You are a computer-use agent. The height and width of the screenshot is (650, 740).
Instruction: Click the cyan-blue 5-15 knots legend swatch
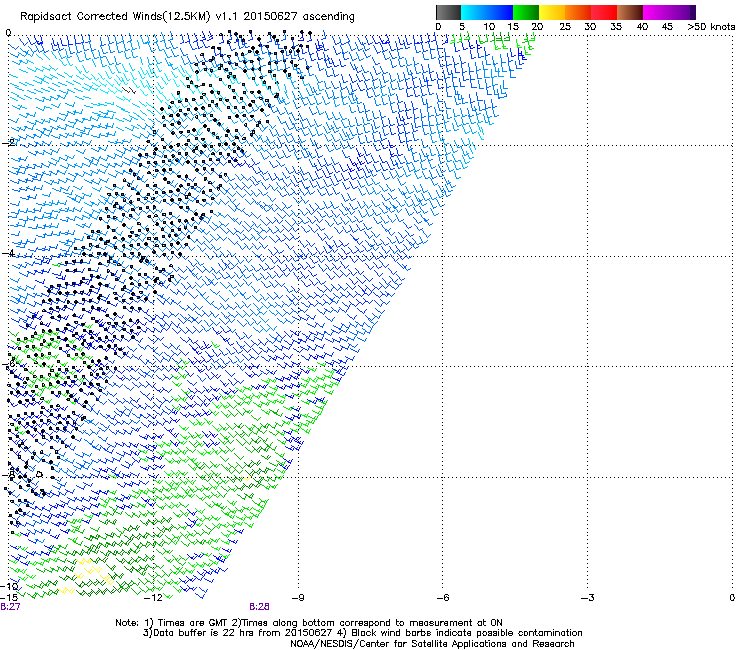pos(487,12)
